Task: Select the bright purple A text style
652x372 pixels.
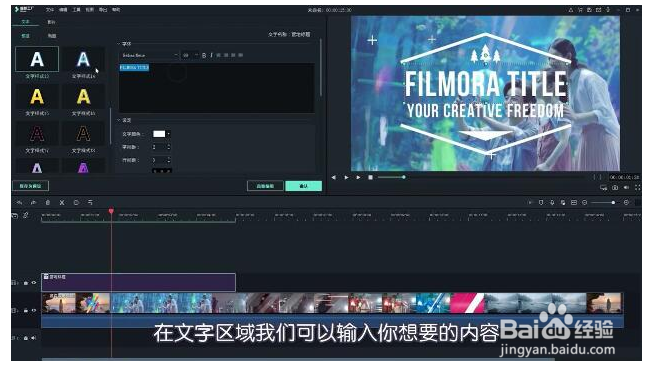Action: [83, 167]
